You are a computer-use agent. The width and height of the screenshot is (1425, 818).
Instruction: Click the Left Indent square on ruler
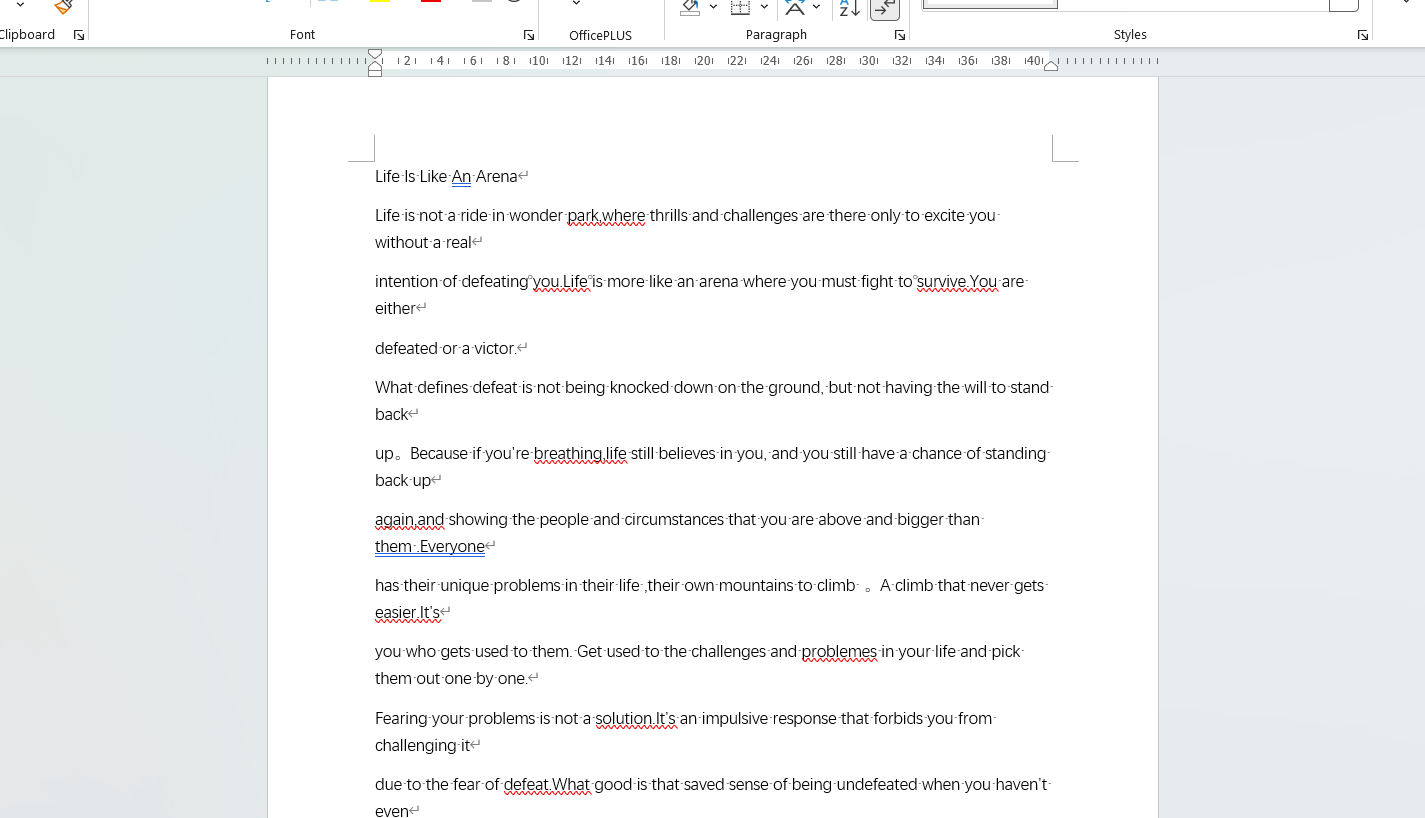[375, 73]
